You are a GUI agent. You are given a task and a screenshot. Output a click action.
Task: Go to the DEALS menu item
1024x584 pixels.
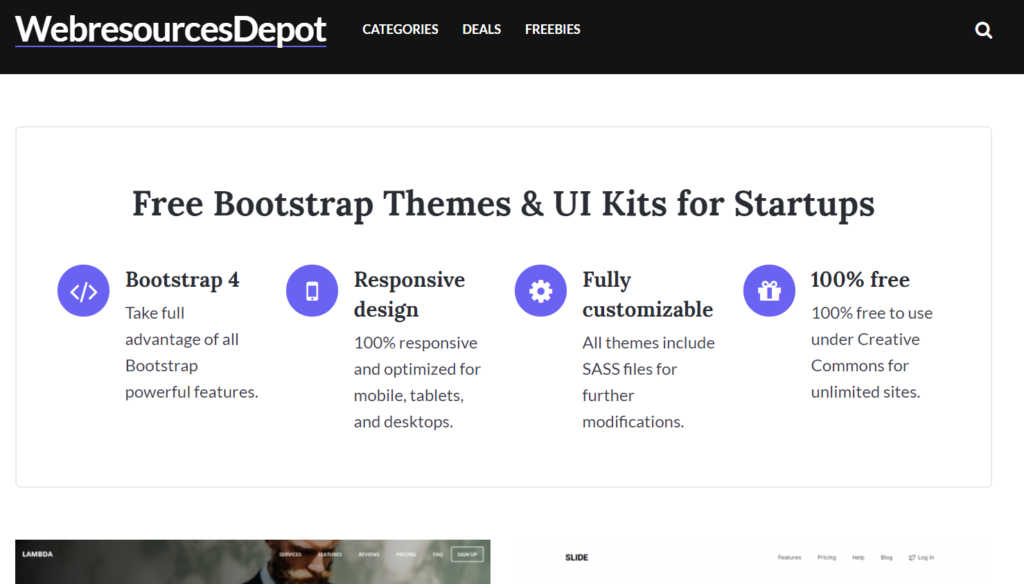(481, 30)
